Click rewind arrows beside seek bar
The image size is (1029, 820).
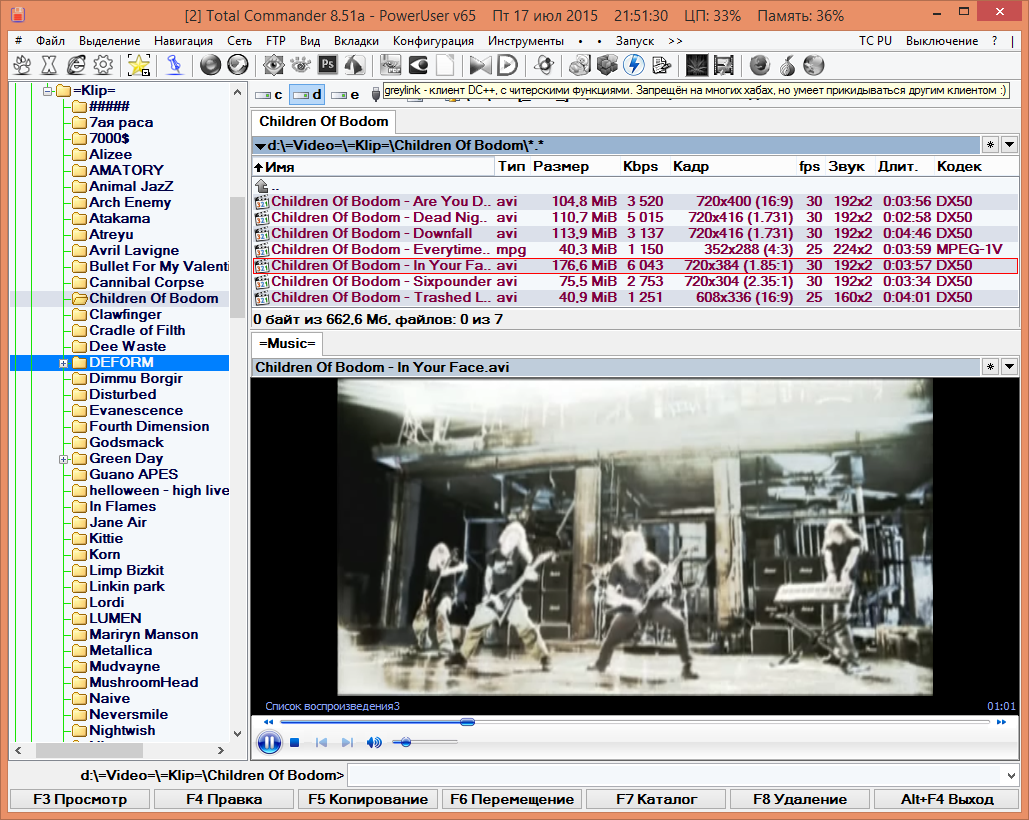click(268, 722)
